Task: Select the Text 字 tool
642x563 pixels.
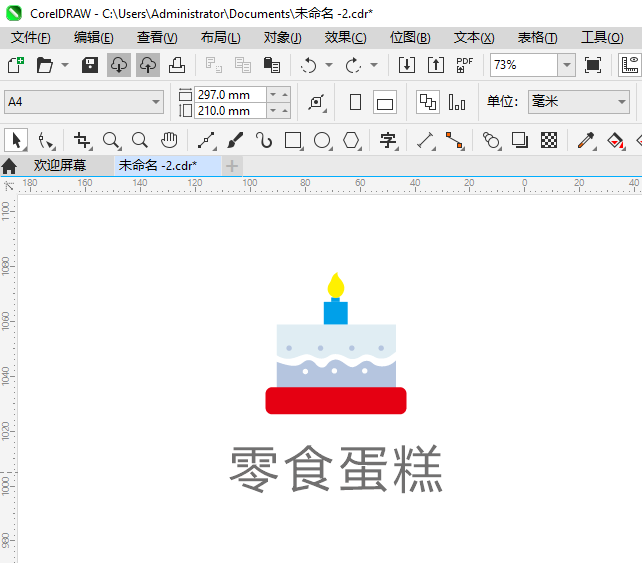Action: [389, 141]
